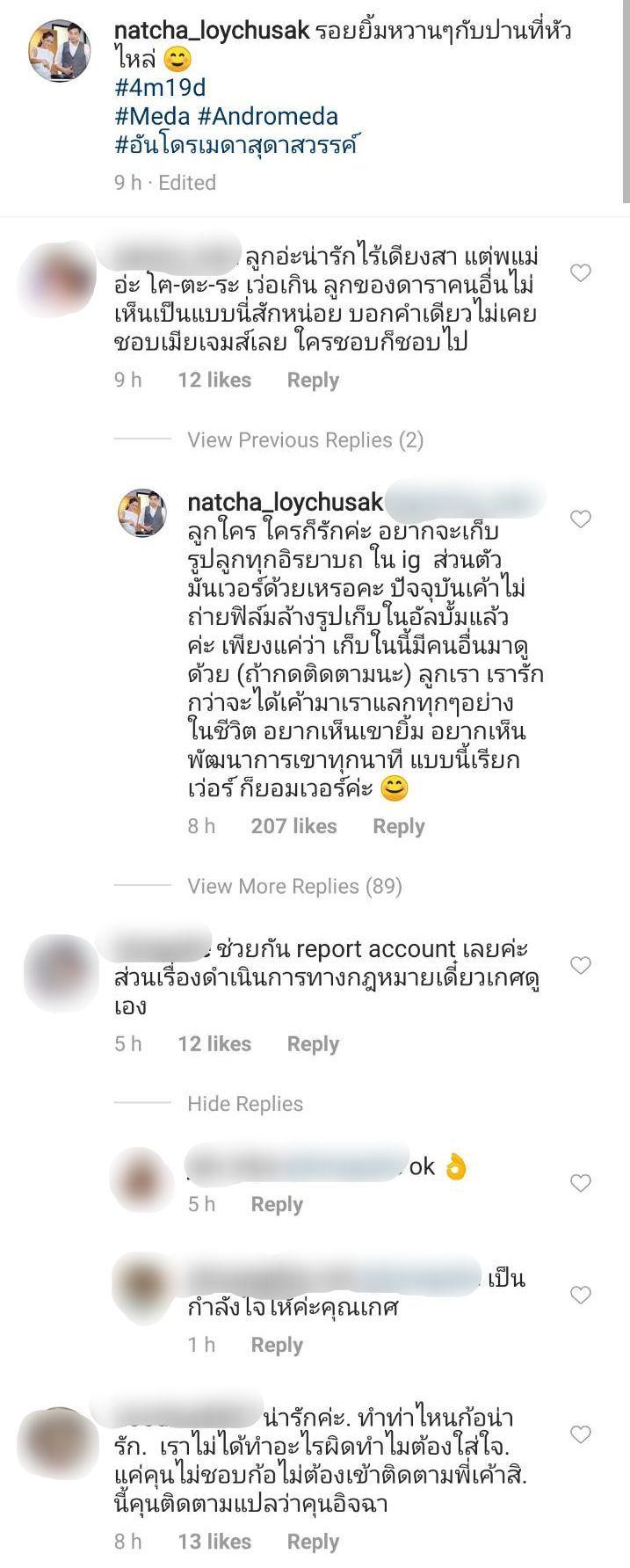The image size is (630, 1568).
Task: Open natcha_loychusak profile picture at top
Action: pyautogui.click(x=60, y=52)
